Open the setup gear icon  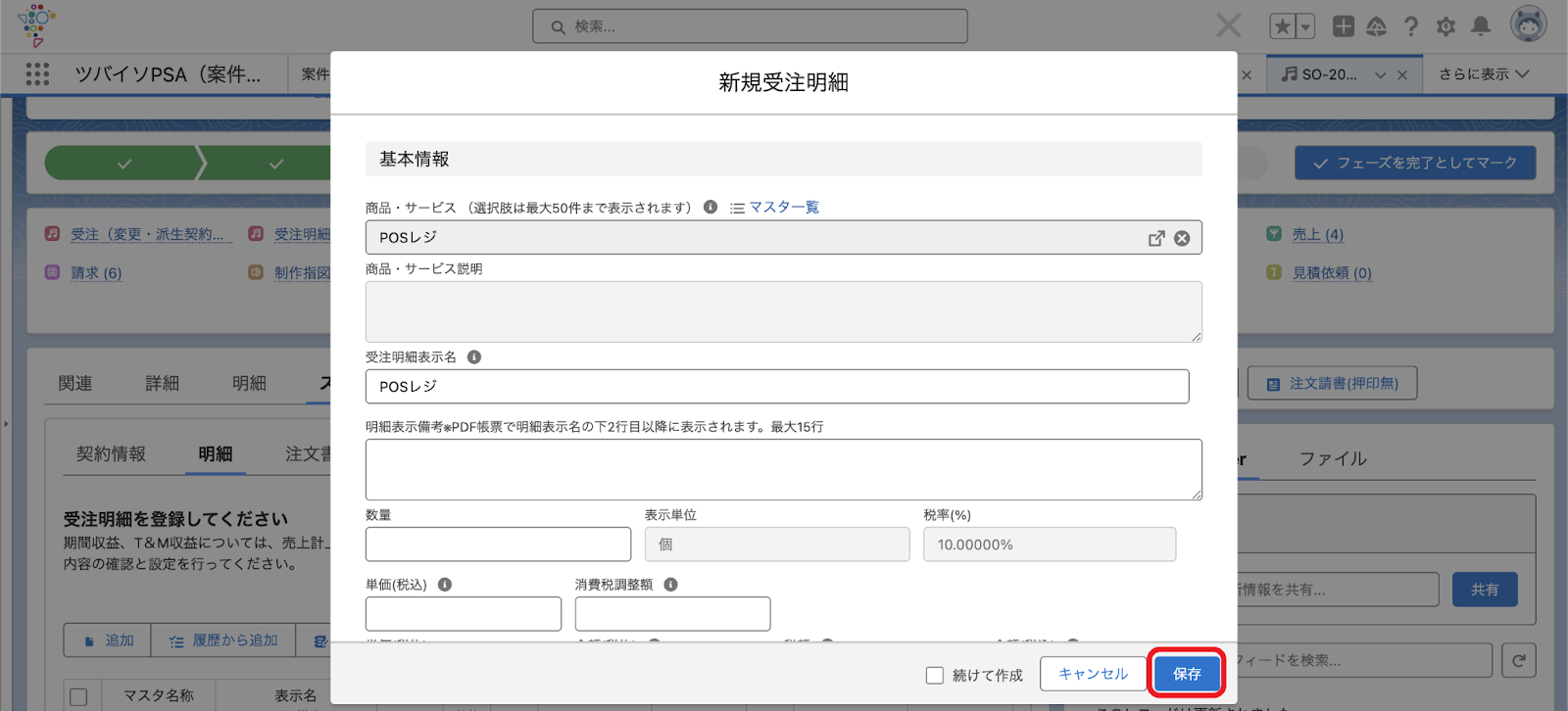[x=1445, y=26]
